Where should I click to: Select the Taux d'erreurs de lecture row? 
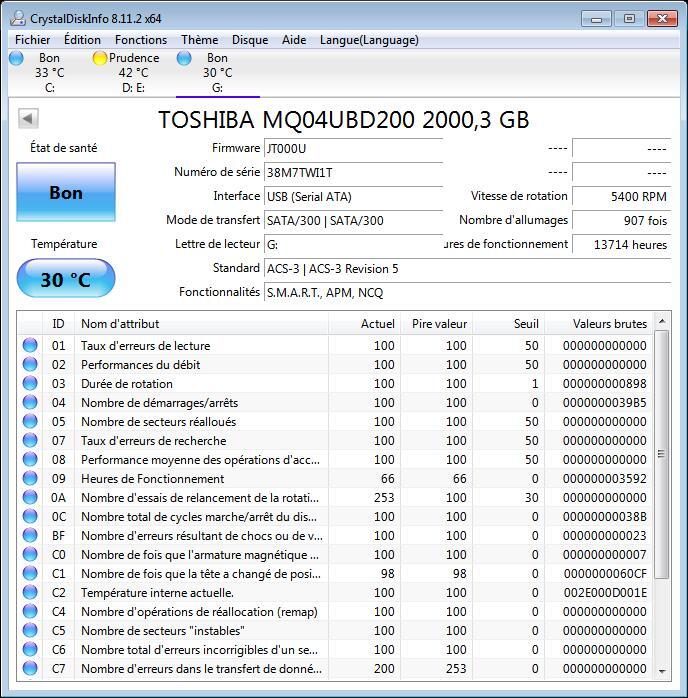(x=335, y=345)
